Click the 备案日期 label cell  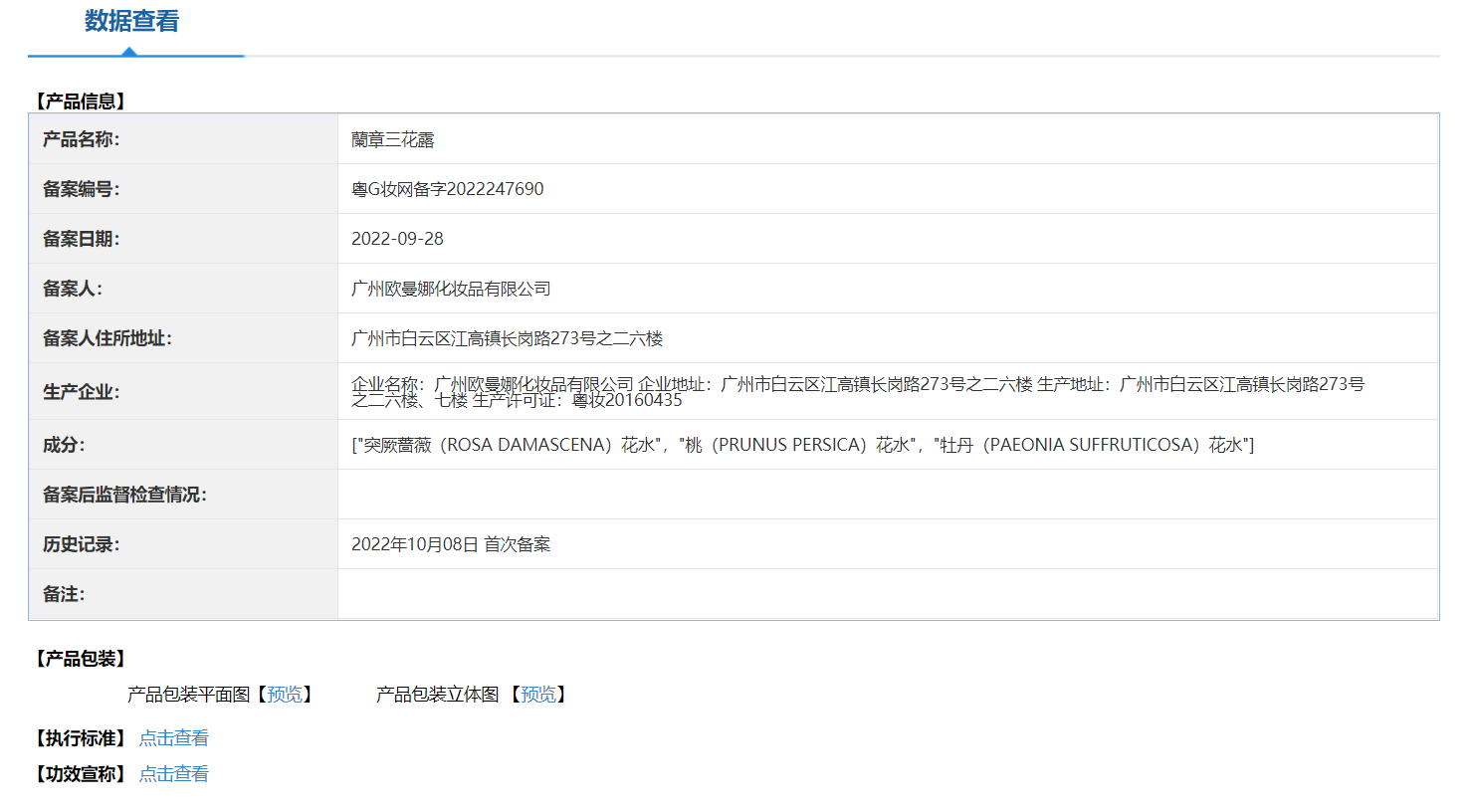click(183, 239)
